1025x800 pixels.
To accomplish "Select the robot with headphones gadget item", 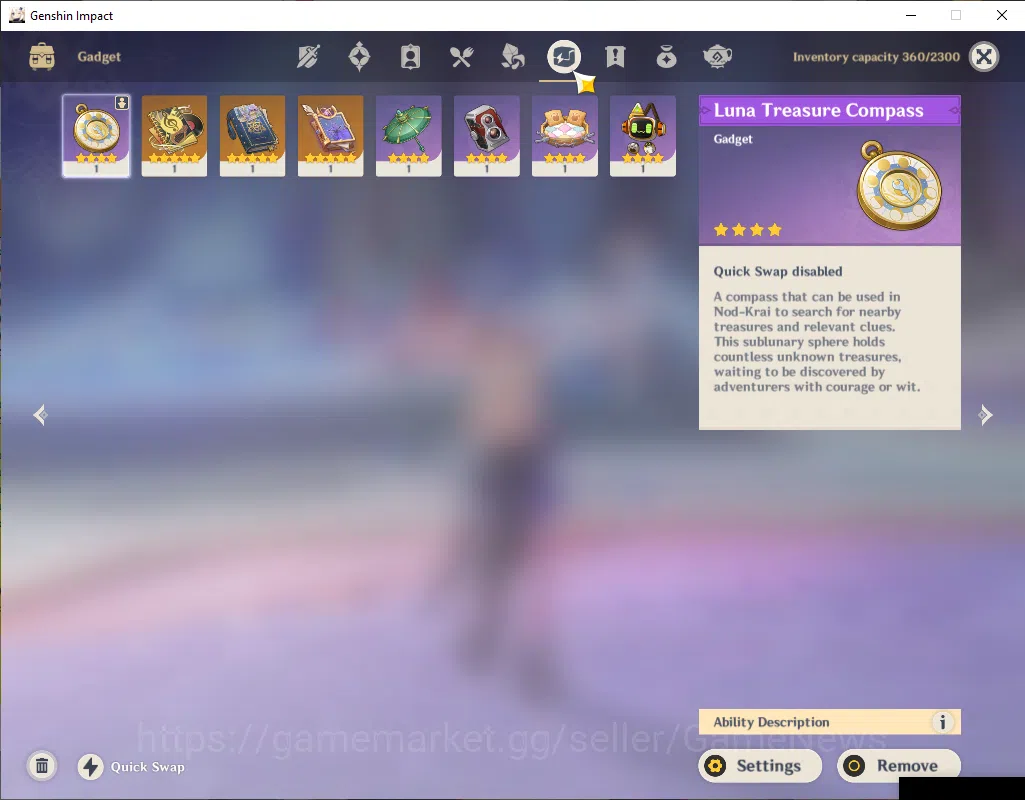I will 643,136.
